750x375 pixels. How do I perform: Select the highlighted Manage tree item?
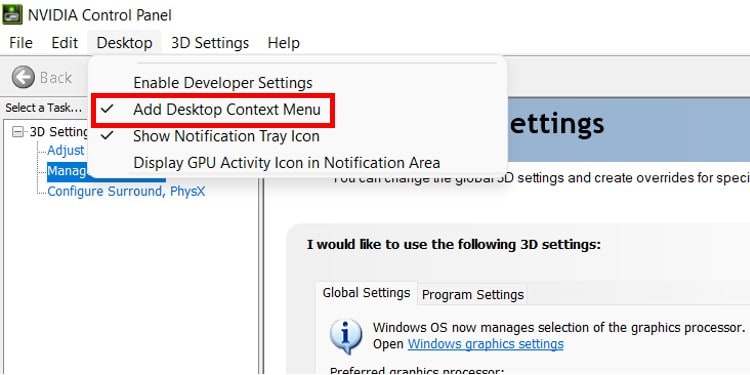coord(68,171)
